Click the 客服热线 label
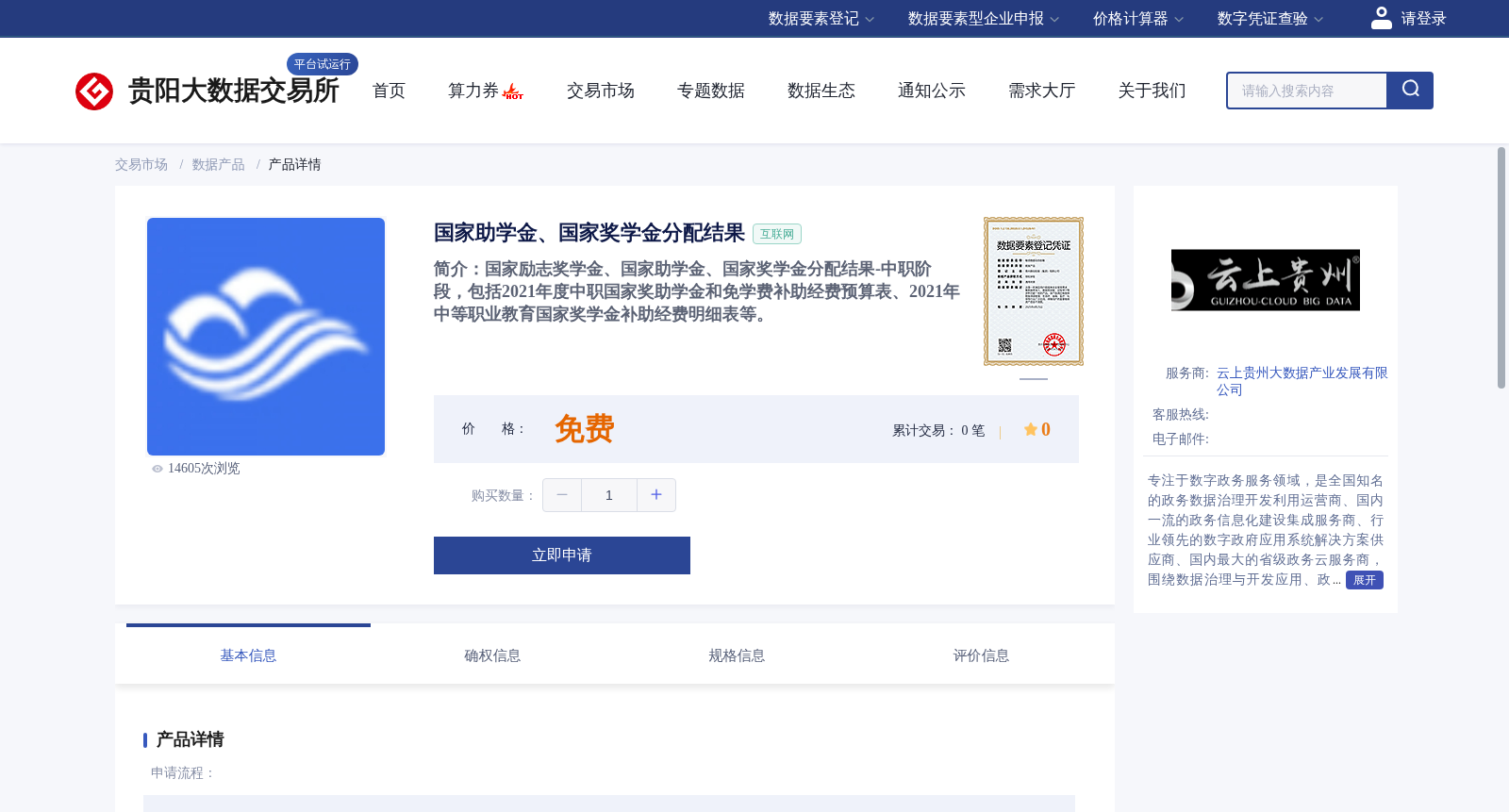 pos(1181,415)
